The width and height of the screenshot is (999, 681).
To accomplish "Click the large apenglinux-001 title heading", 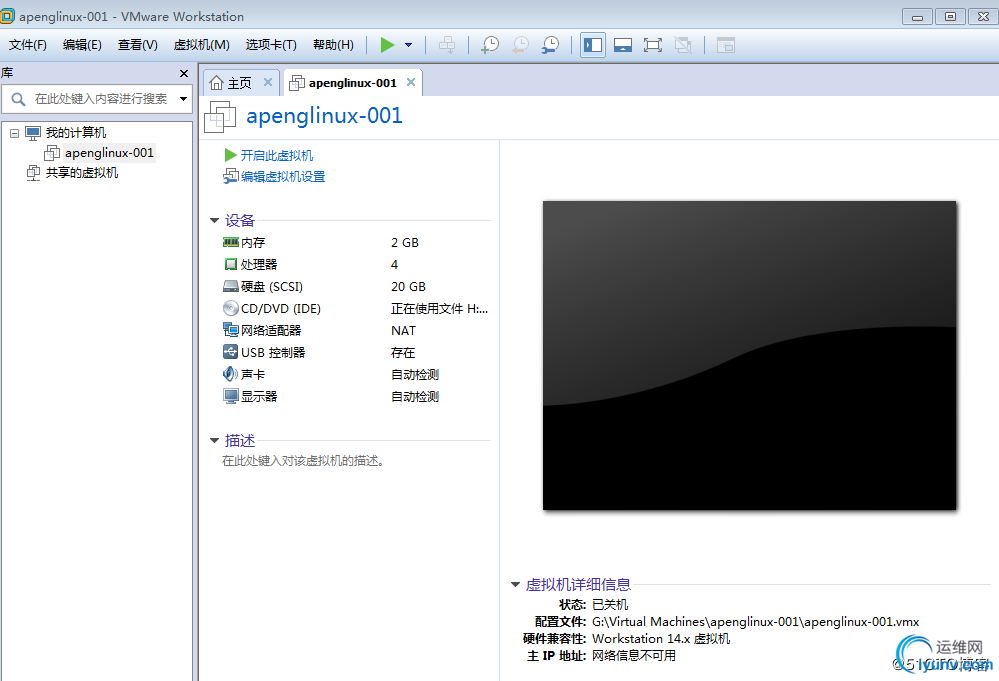I will [x=324, y=116].
